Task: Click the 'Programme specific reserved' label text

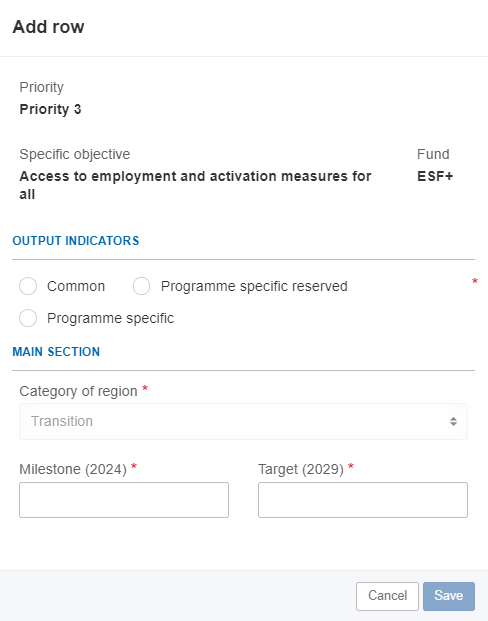Action: (254, 286)
